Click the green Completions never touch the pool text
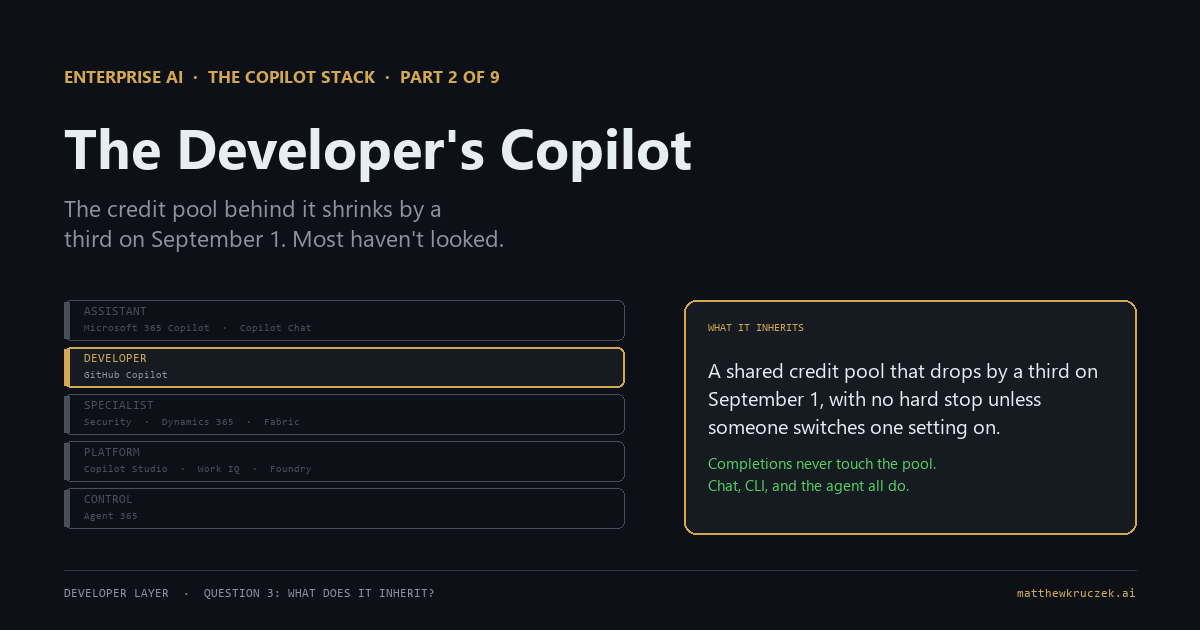The width and height of the screenshot is (1200, 630). click(822, 464)
